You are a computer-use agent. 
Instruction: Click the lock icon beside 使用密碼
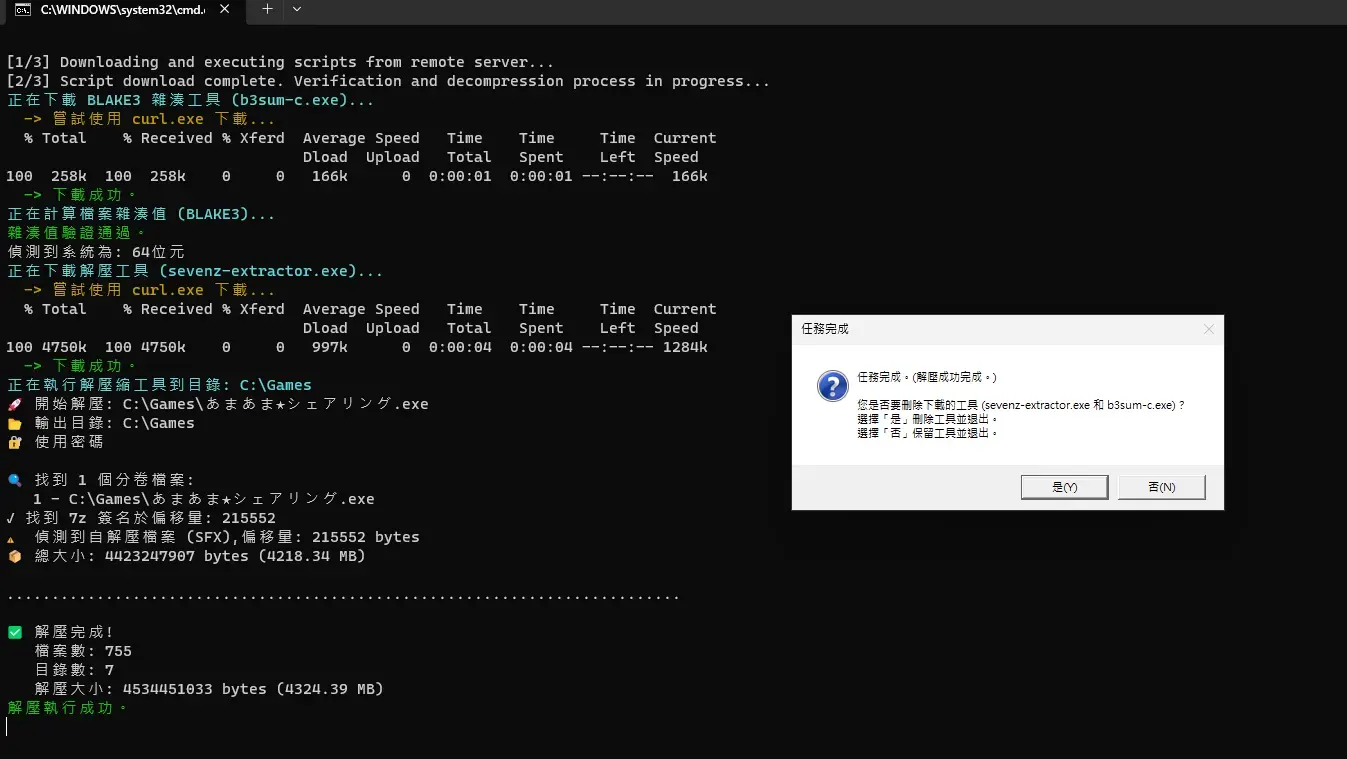(14, 442)
